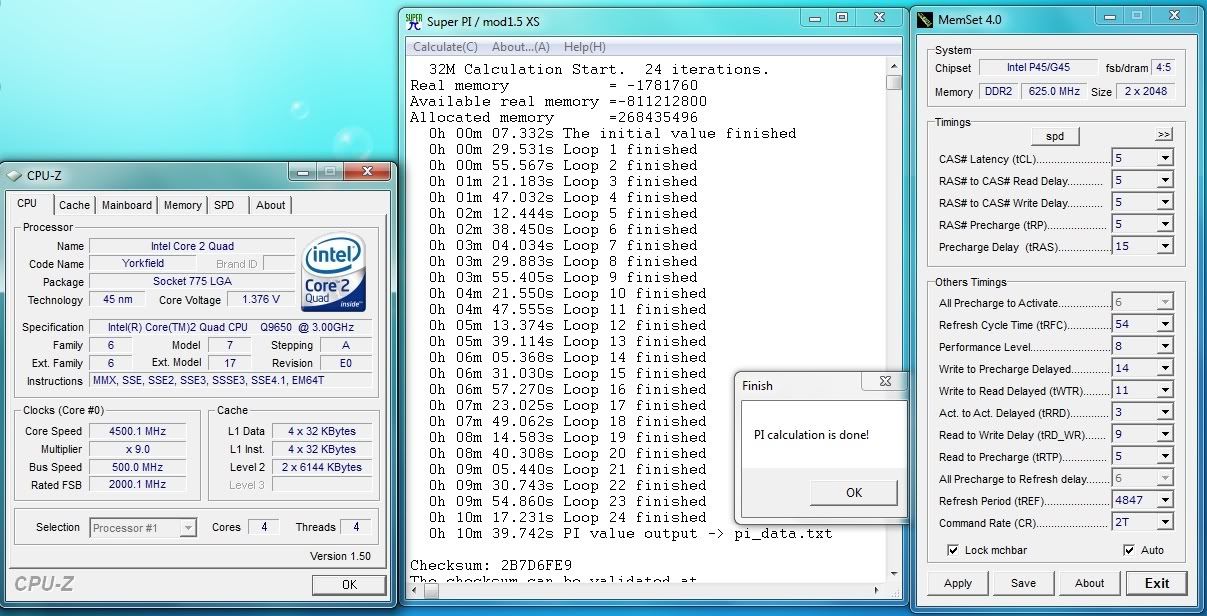1207x616 pixels.
Task: Click the Core Speed value '4500.1 MHz'
Action: coord(138,432)
